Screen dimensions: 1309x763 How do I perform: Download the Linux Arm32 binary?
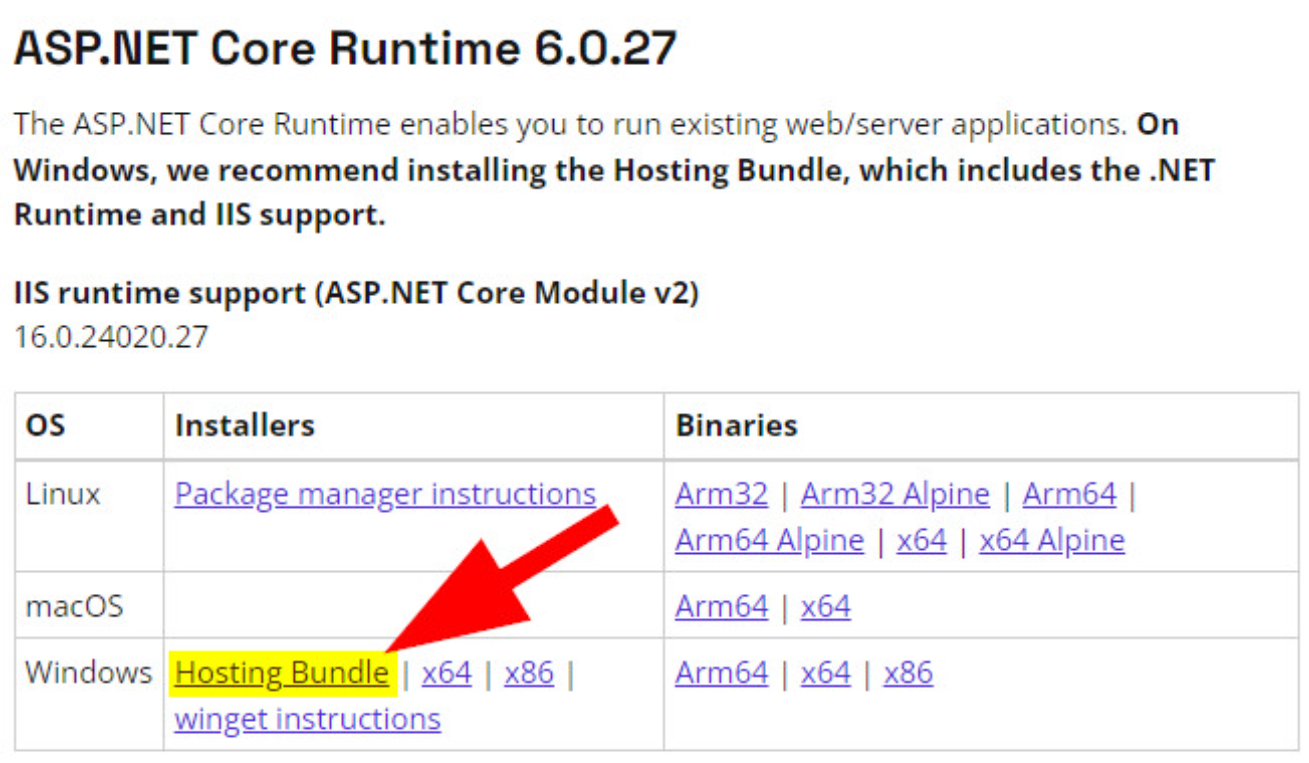721,494
